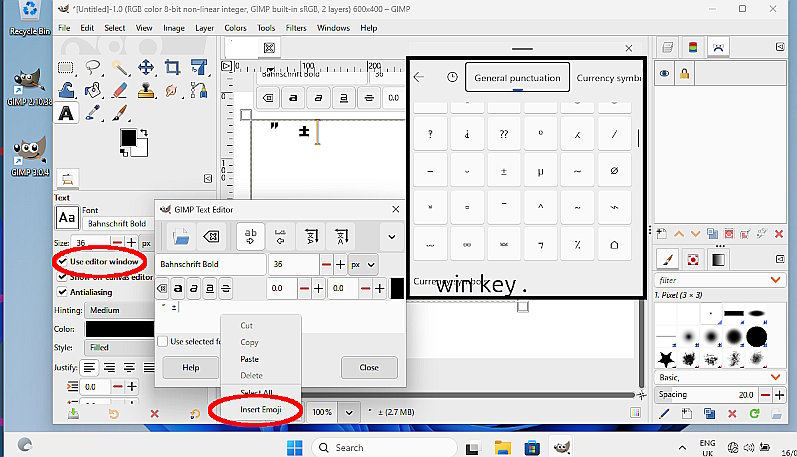
Task: Click Close button in Text Editor
Action: (369, 368)
